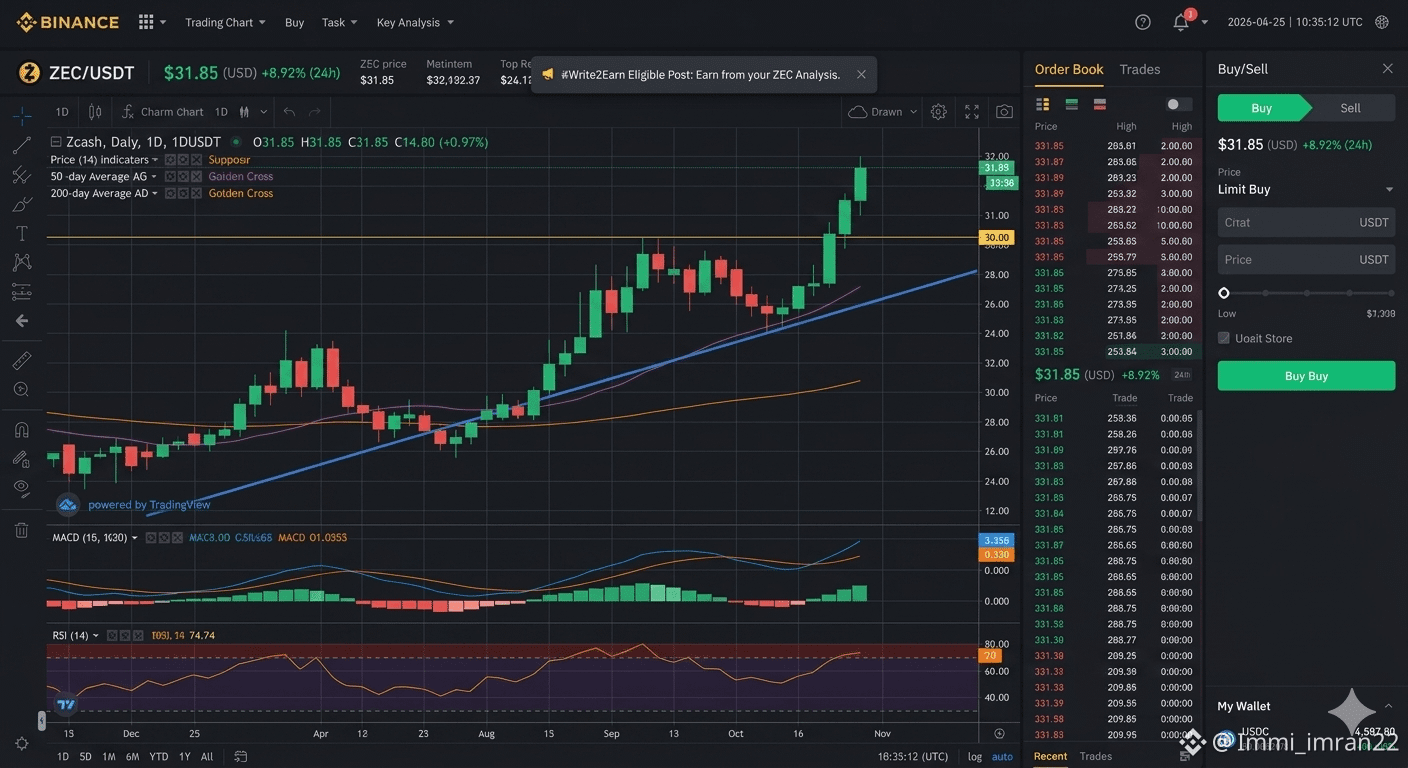The height and width of the screenshot is (768, 1408).
Task: Open the notifications bell
Action: 1181,22
